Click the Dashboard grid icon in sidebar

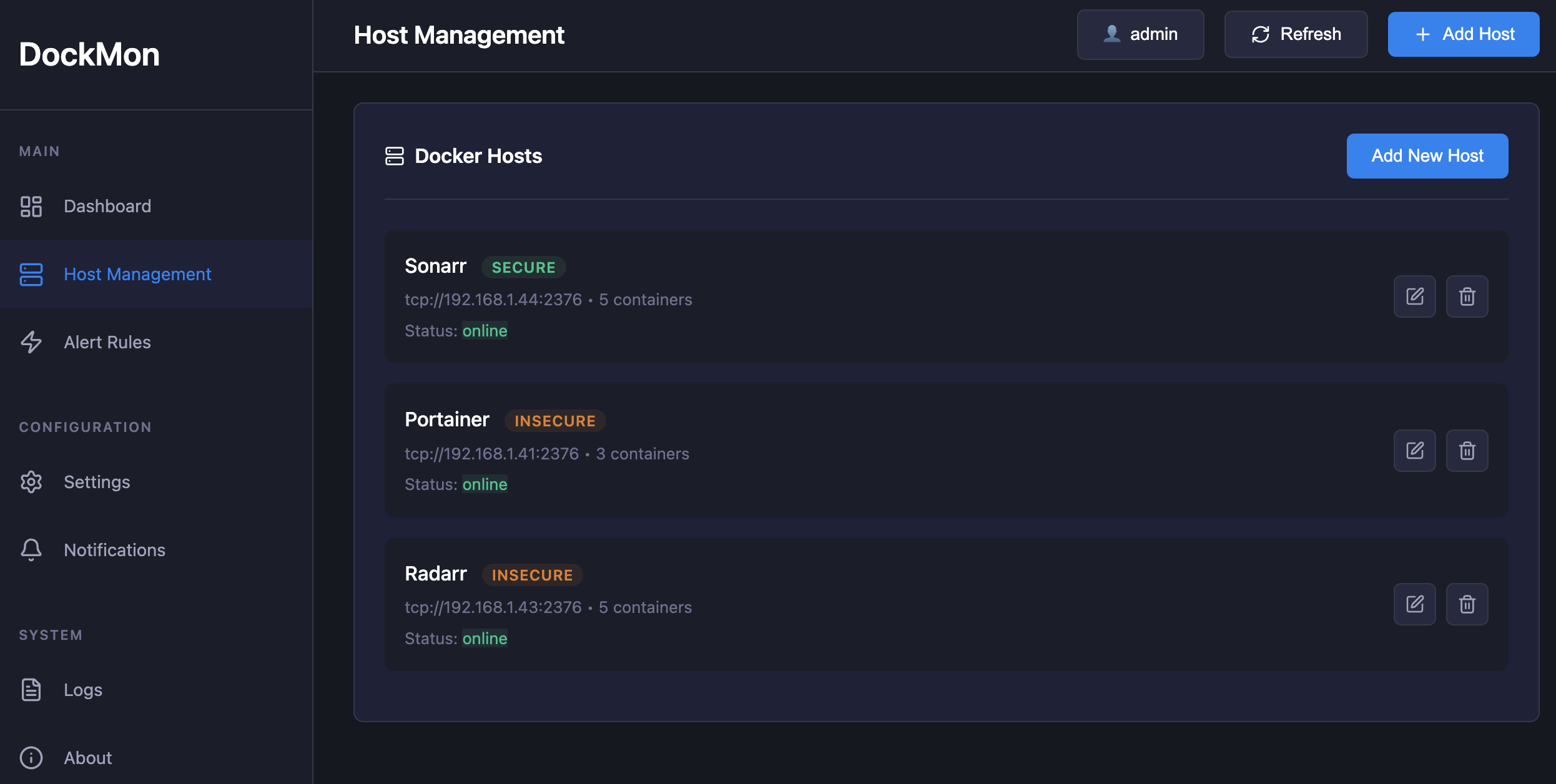tap(31, 207)
